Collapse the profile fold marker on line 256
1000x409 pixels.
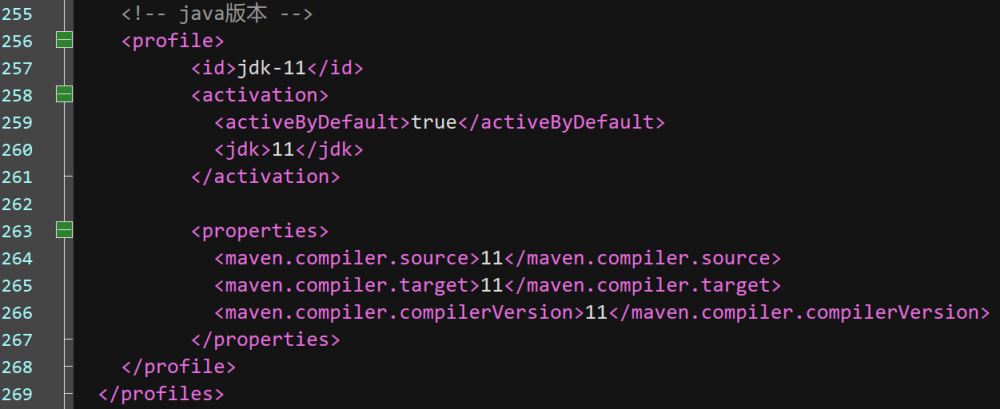64,41
